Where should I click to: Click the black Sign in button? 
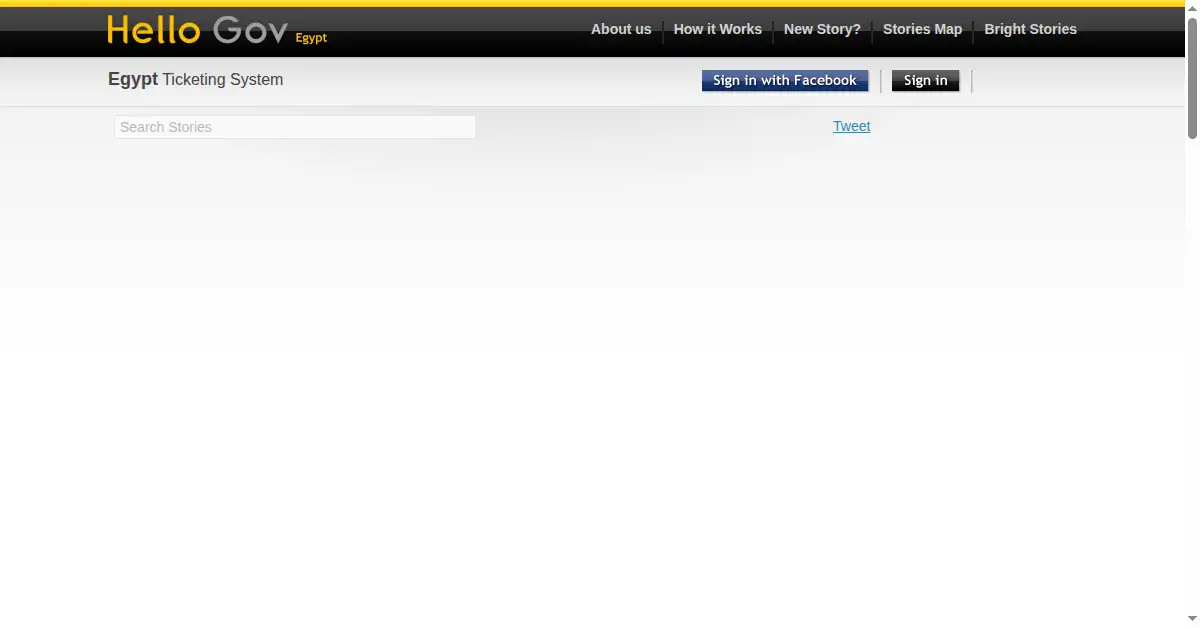(926, 81)
